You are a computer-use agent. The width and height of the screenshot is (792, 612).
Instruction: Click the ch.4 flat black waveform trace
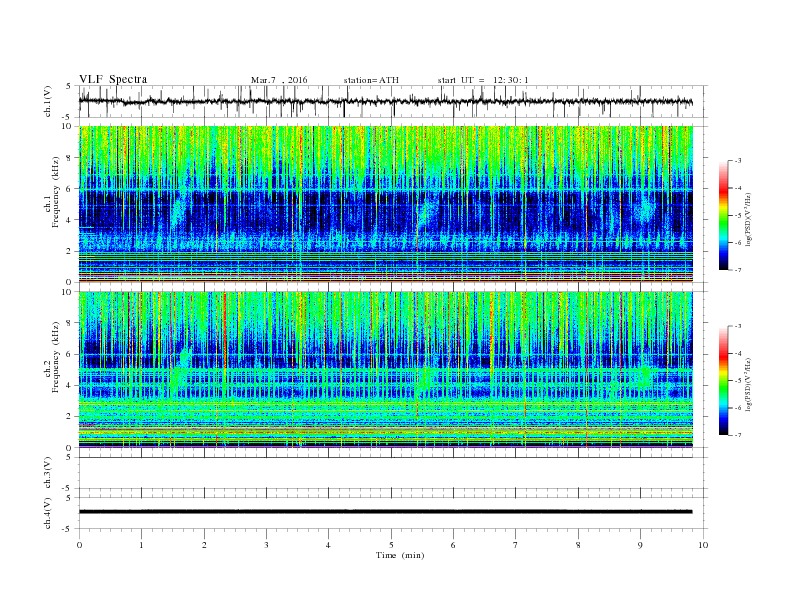click(x=386, y=512)
